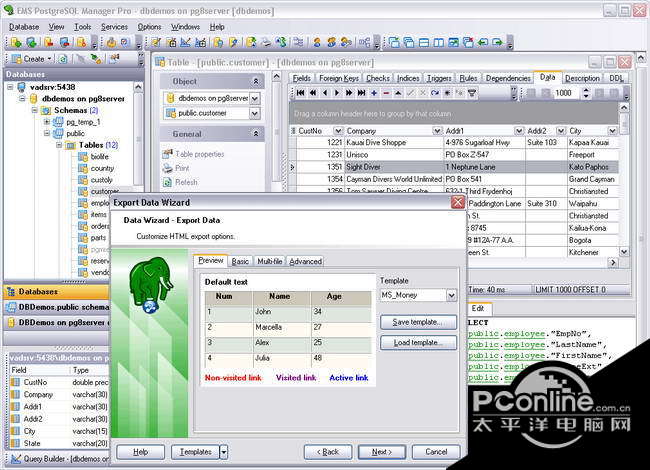Switch to the Multi-file wizard tab
This screenshot has height=470, width=650.
pyautogui.click(x=269, y=262)
